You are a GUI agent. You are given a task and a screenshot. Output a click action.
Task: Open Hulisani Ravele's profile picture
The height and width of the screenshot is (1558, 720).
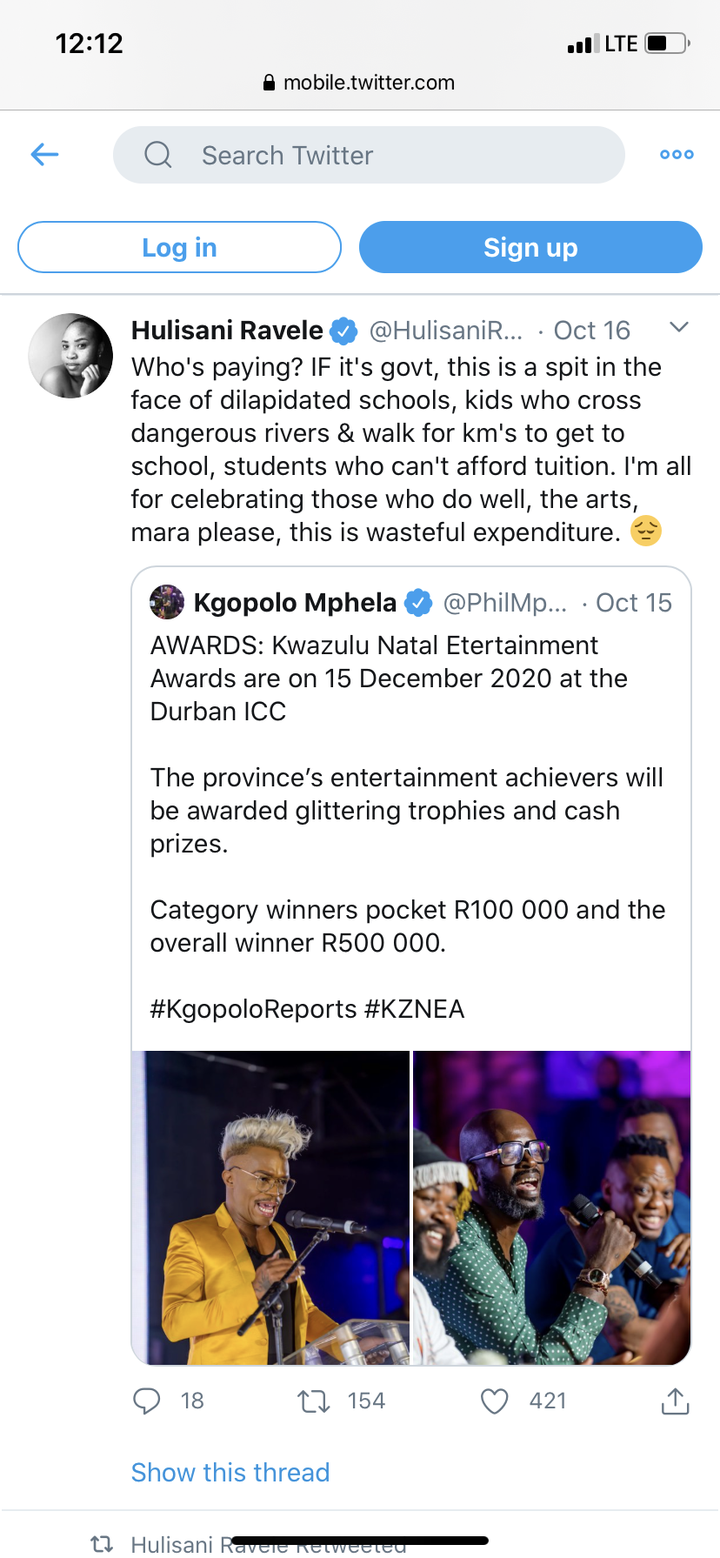point(70,356)
